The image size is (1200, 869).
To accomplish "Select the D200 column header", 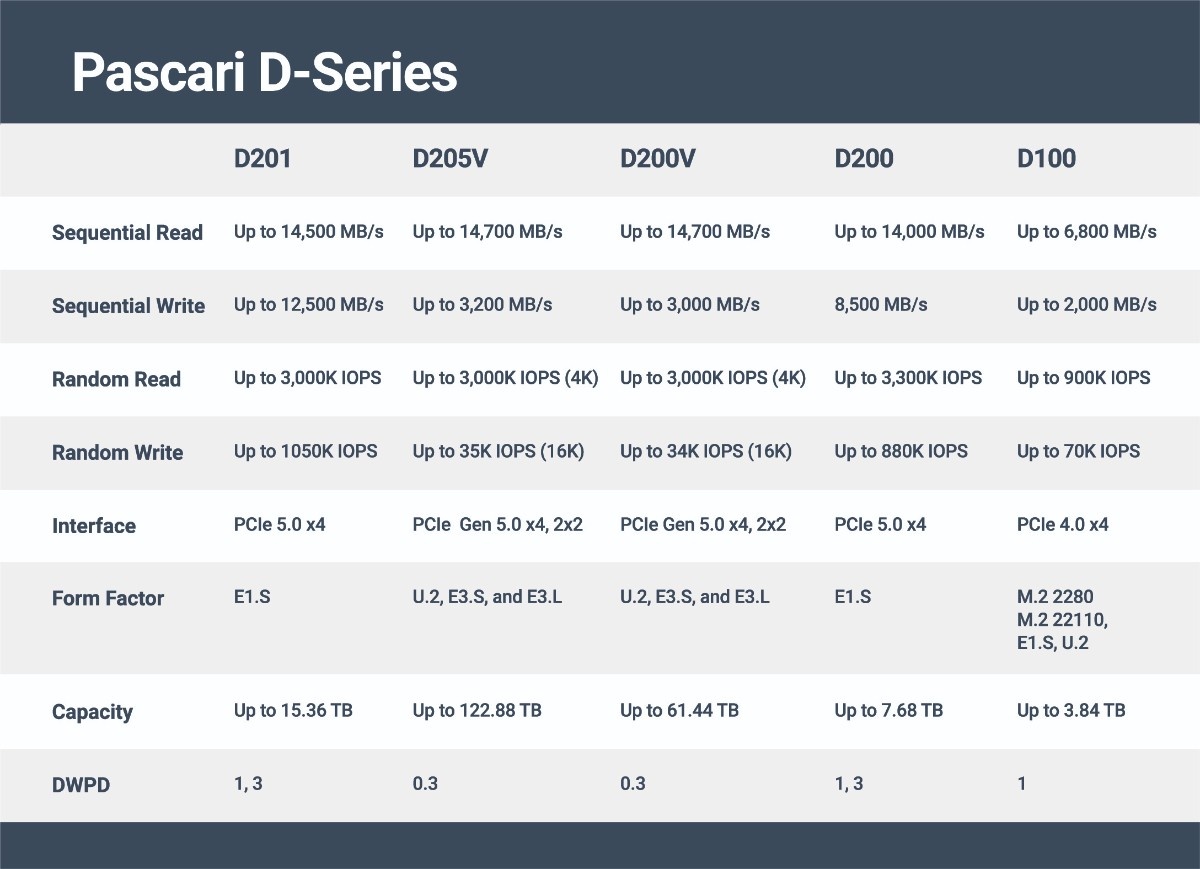I will (864, 159).
